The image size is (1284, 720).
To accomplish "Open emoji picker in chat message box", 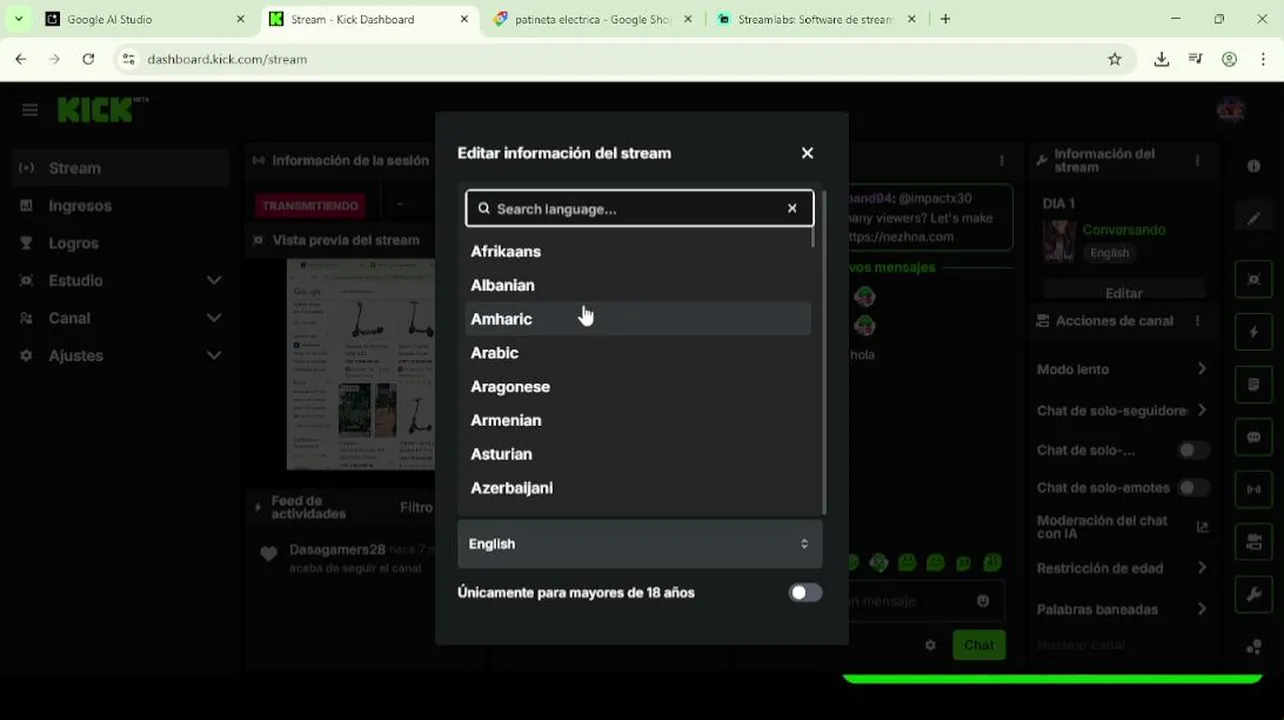I will 983,601.
